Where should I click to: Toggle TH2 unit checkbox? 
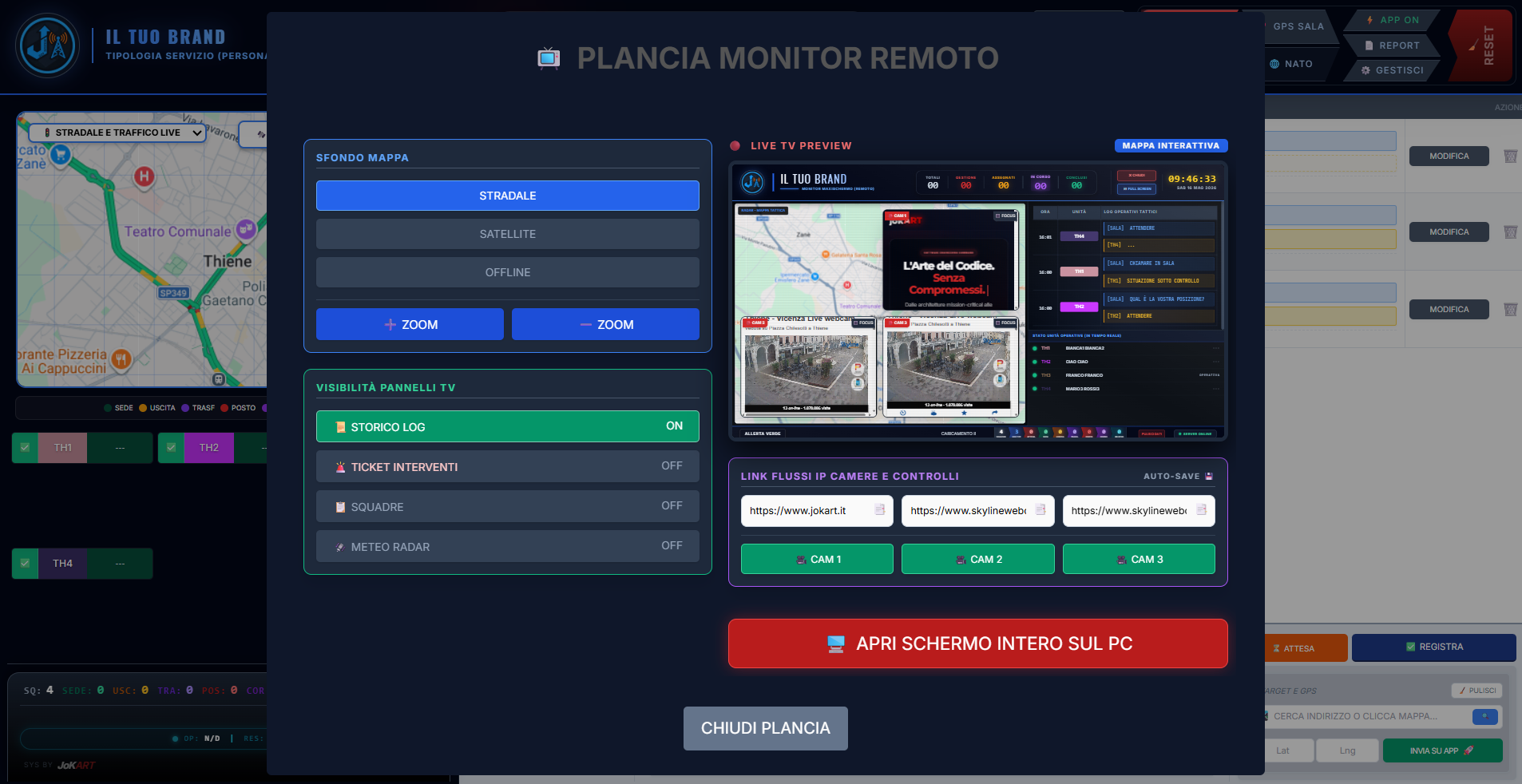[x=171, y=448]
